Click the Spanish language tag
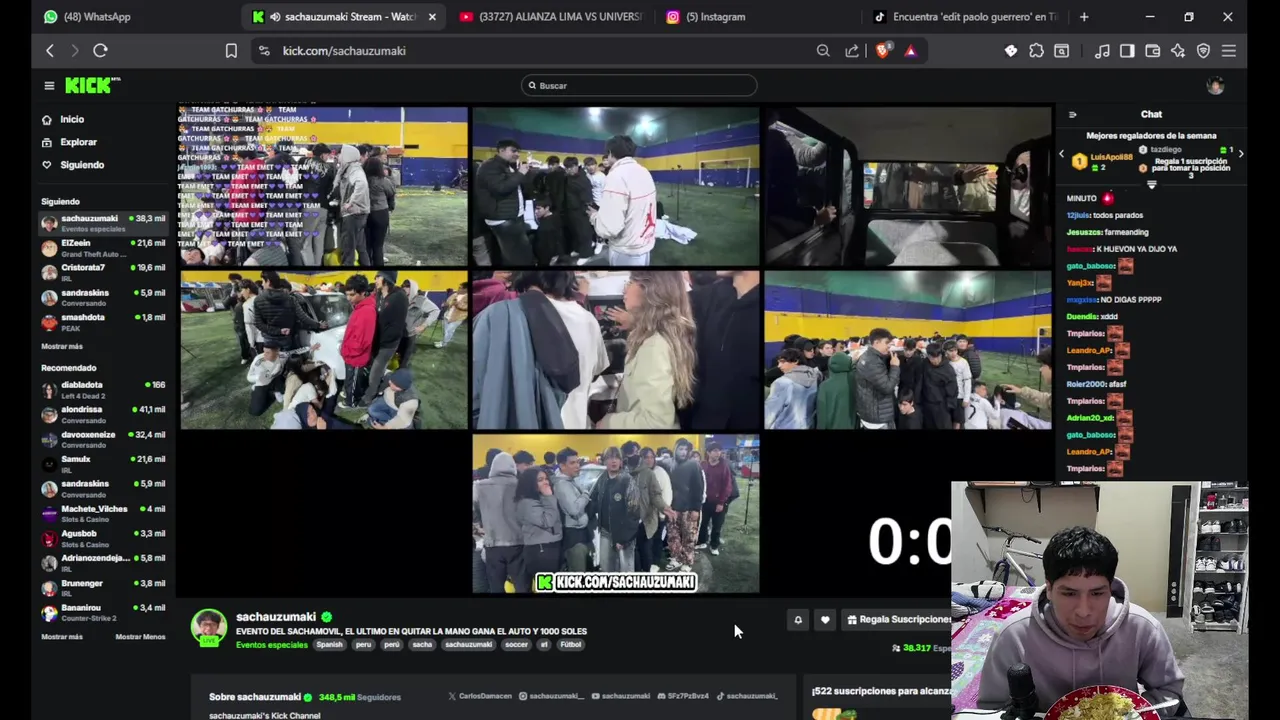 [x=329, y=645]
